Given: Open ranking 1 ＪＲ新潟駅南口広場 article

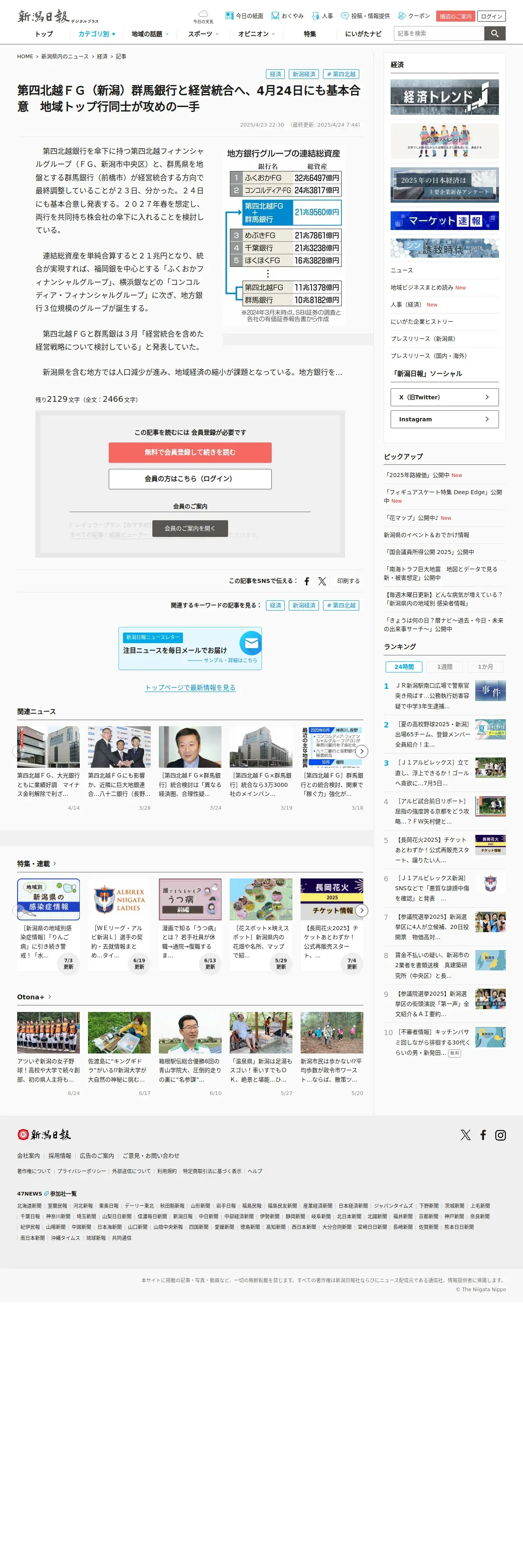Looking at the screenshot, I should pyautogui.click(x=432, y=696).
